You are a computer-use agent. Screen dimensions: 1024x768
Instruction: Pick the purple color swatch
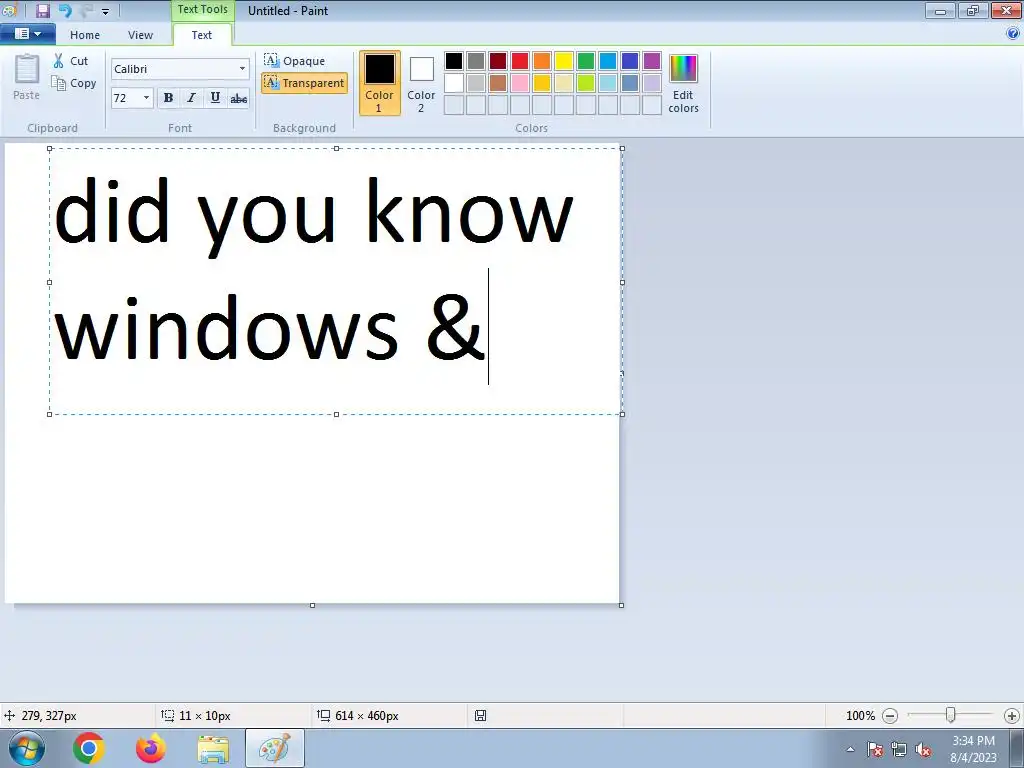[652, 61]
